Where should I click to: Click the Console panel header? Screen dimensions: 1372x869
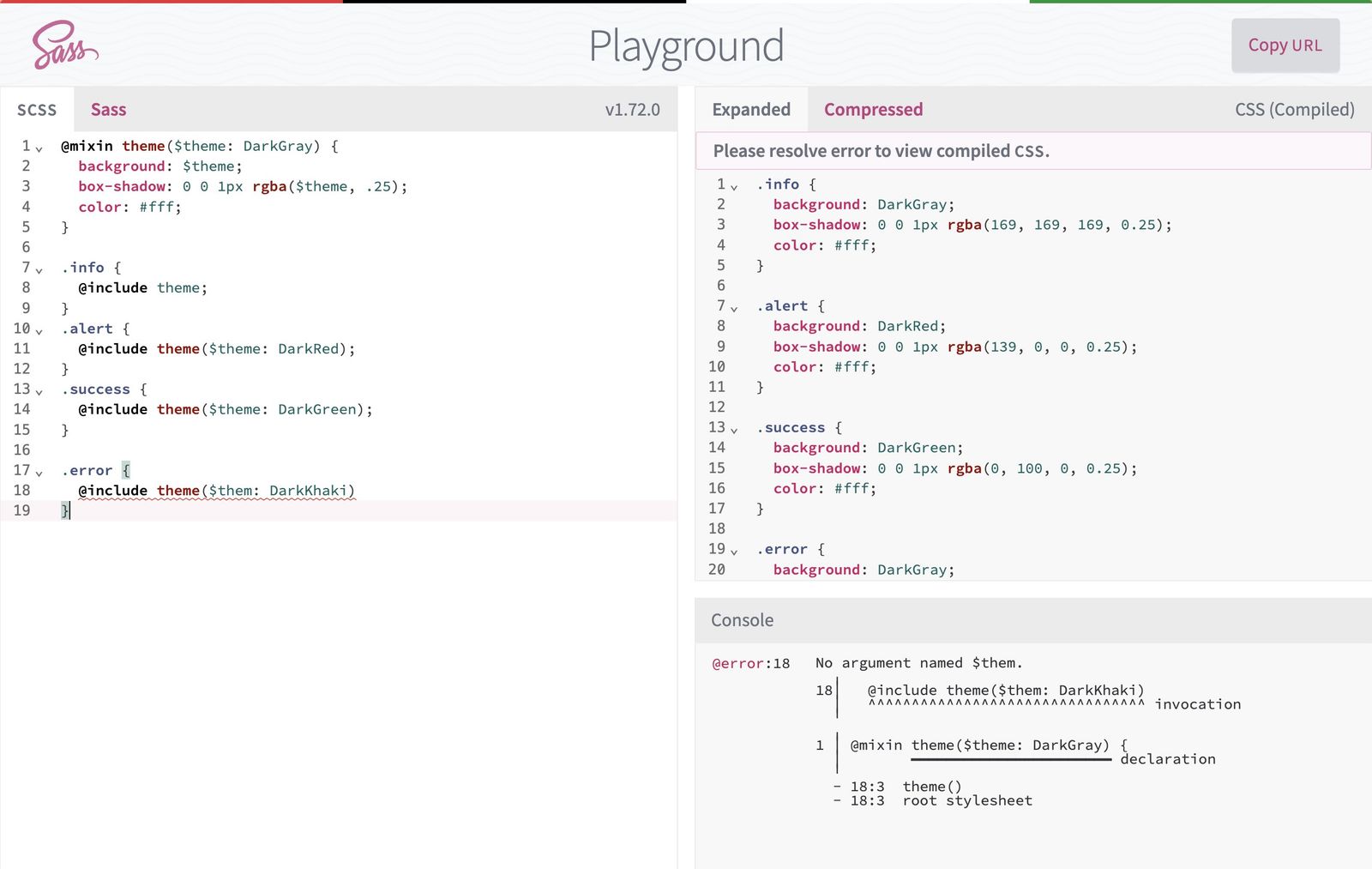tap(741, 620)
